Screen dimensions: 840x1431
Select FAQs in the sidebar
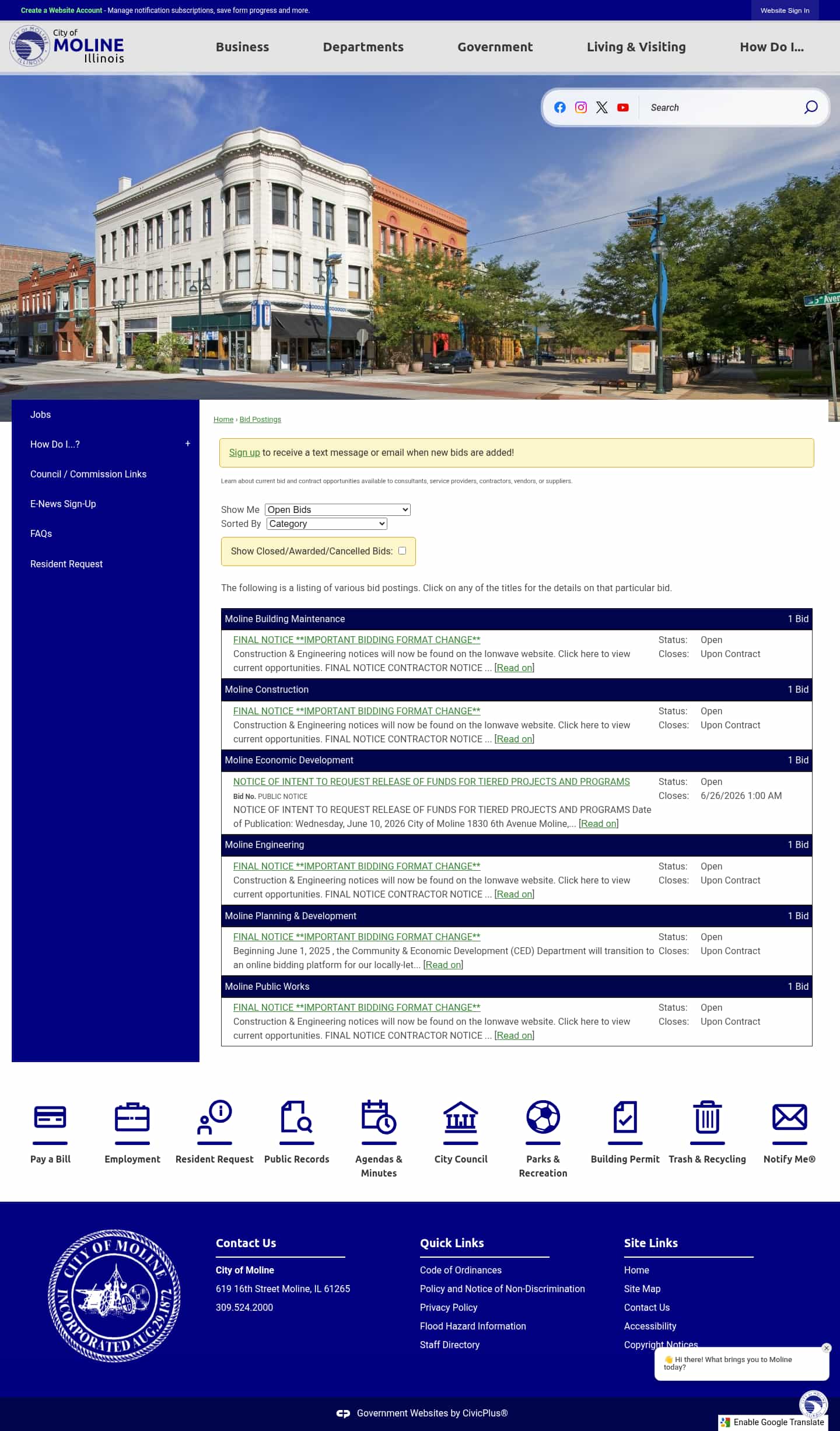click(106, 533)
